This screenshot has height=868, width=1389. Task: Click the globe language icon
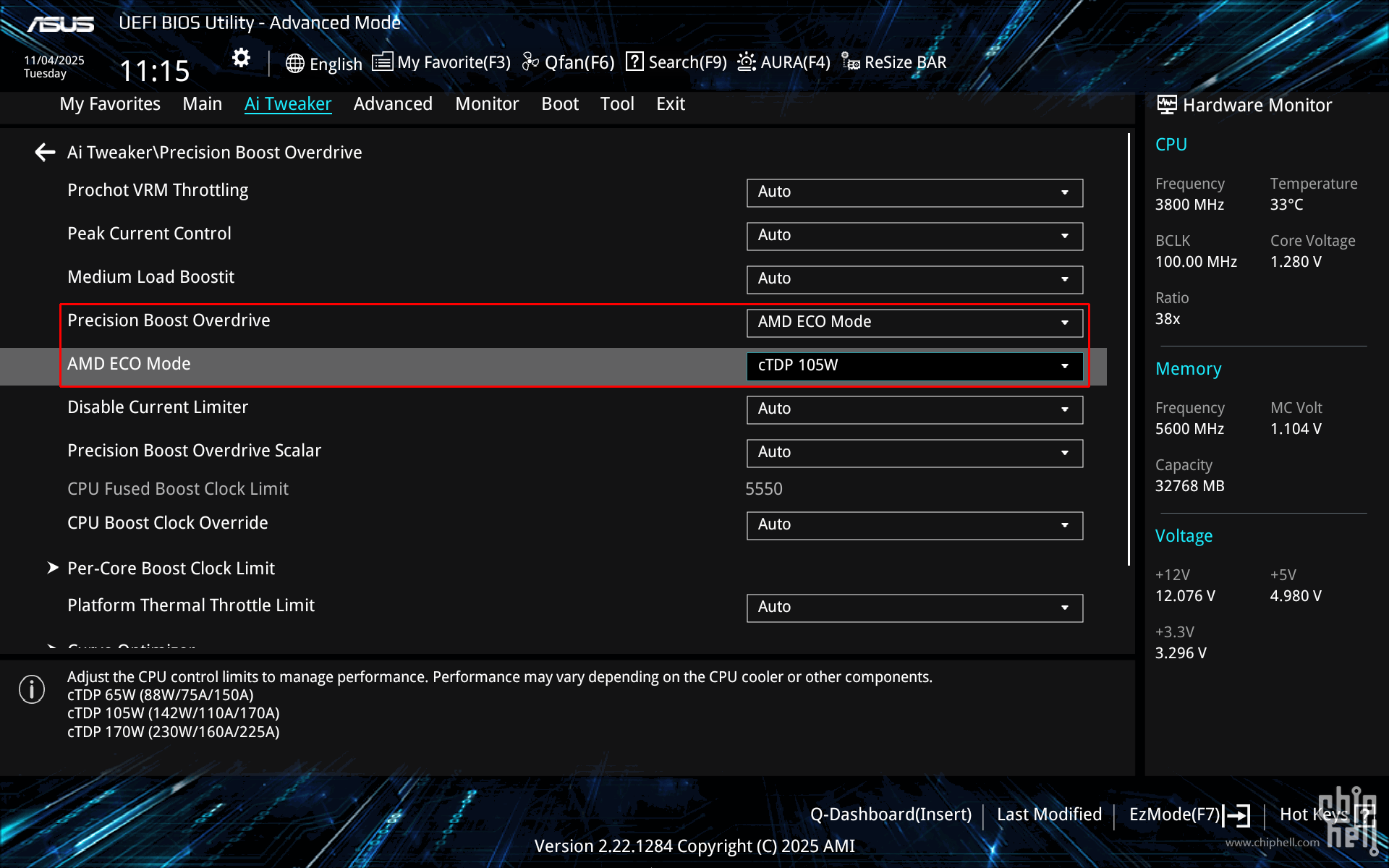tap(294, 64)
